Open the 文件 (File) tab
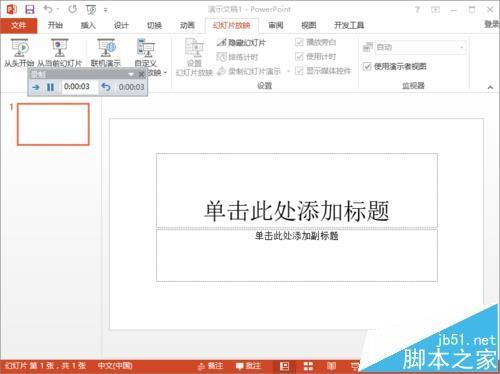This screenshot has width=500, height=374. tap(18, 25)
